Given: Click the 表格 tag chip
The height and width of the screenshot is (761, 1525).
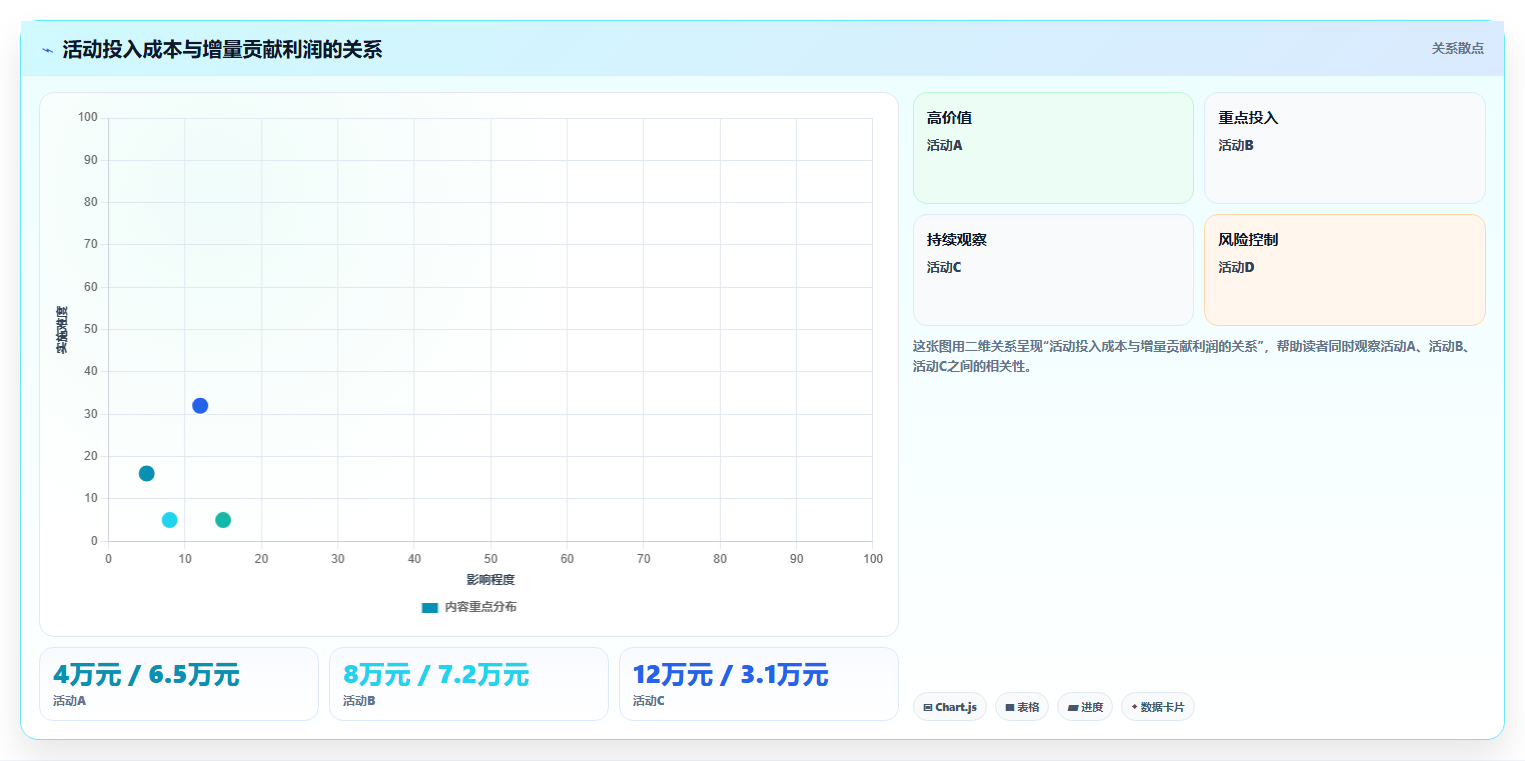Looking at the screenshot, I should click(x=1022, y=707).
